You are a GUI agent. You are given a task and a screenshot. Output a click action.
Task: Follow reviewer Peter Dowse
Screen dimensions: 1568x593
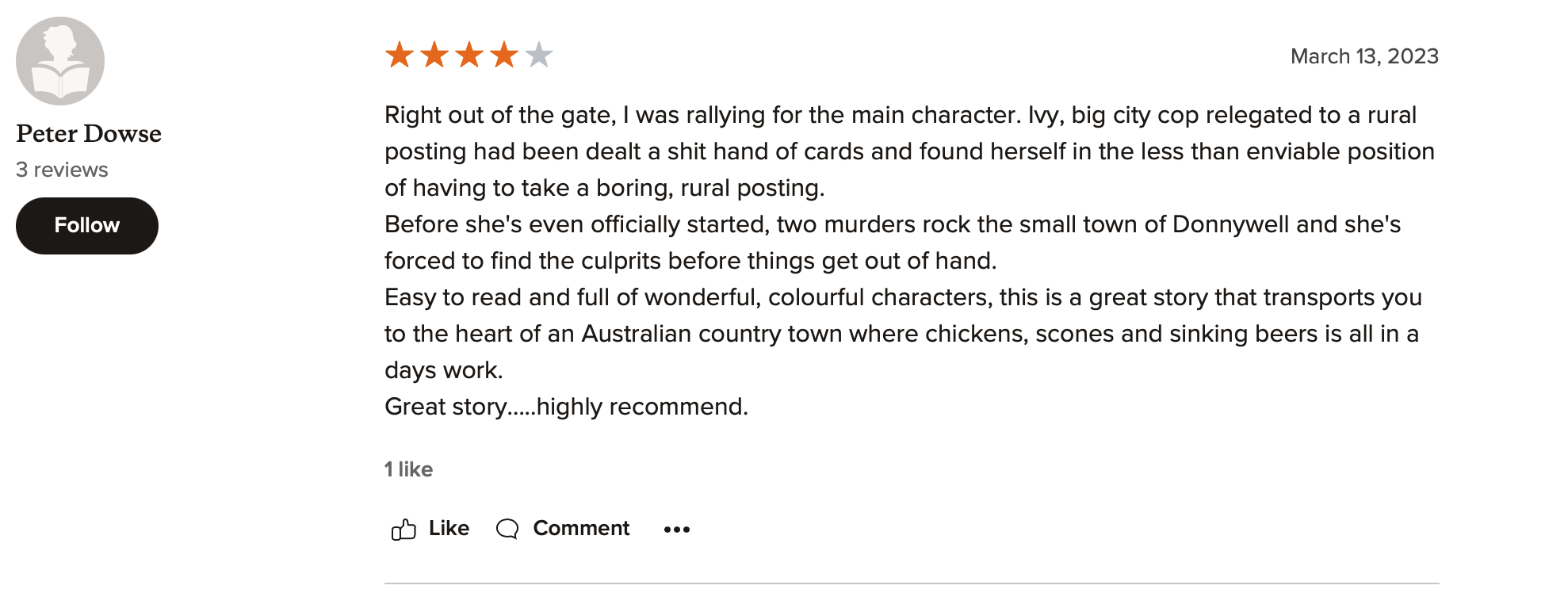point(87,226)
